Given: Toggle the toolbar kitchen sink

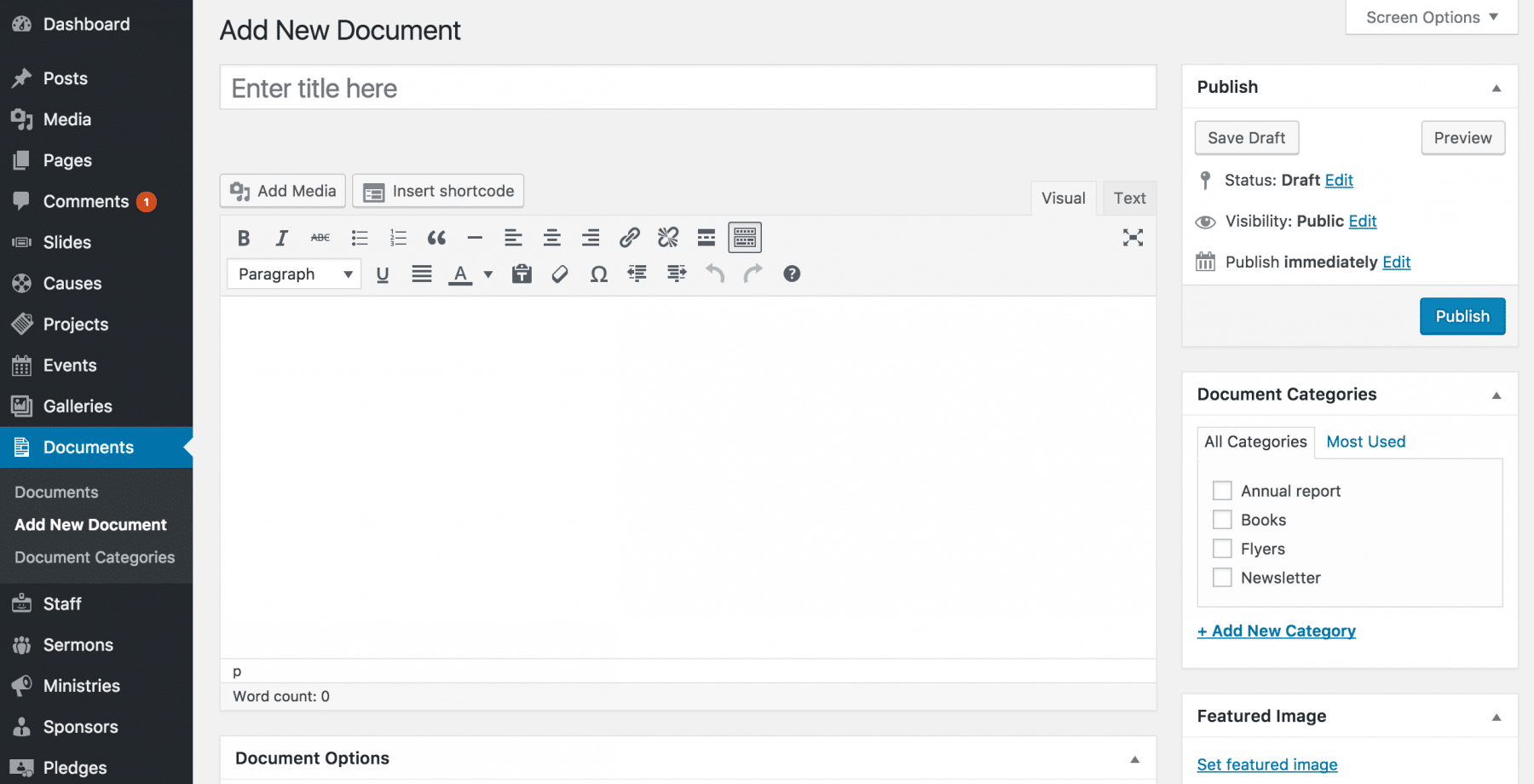Looking at the screenshot, I should [x=745, y=238].
